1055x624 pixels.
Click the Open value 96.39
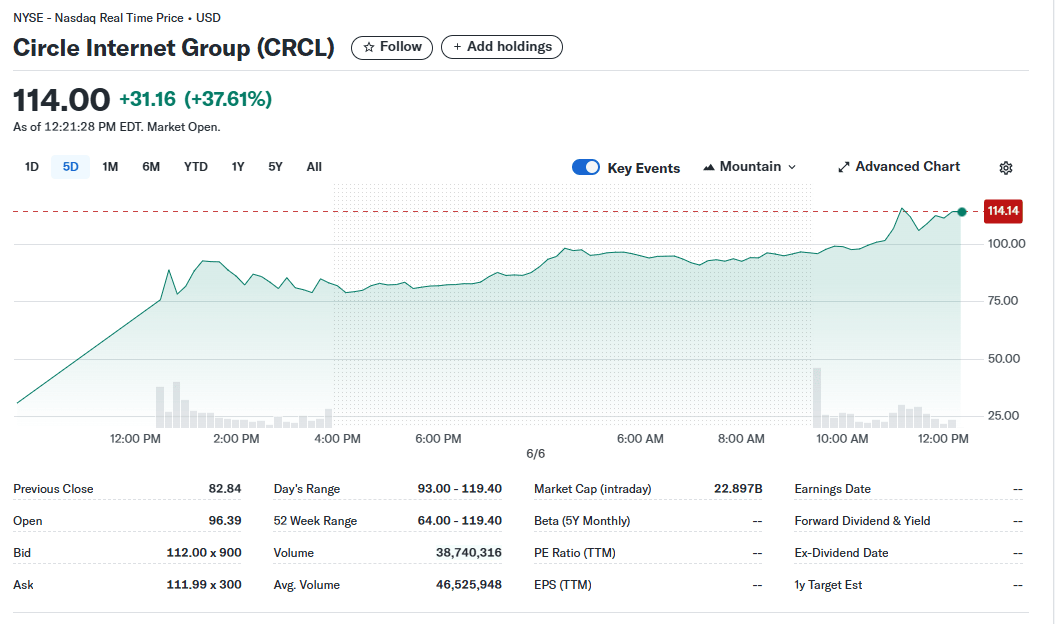[x=225, y=521]
